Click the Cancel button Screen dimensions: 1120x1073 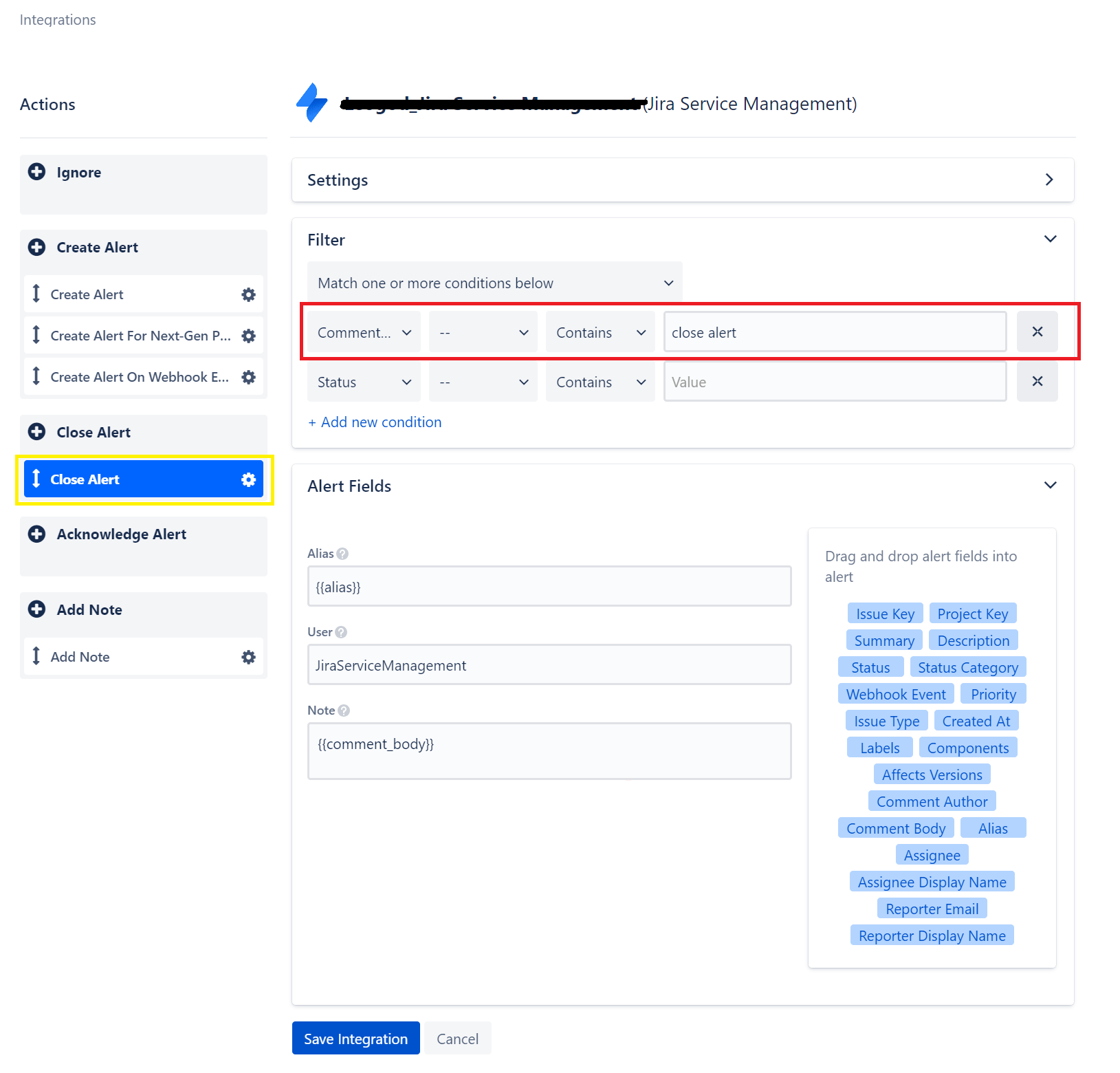click(x=458, y=1039)
